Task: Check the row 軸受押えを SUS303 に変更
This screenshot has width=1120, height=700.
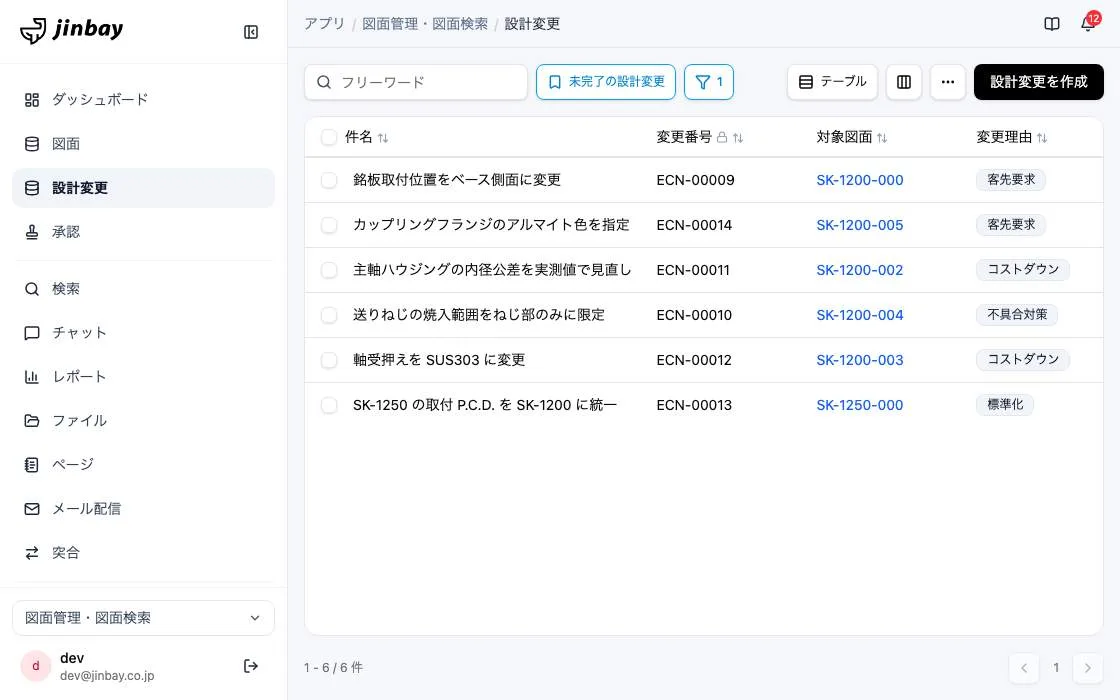Action: coord(329,360)
